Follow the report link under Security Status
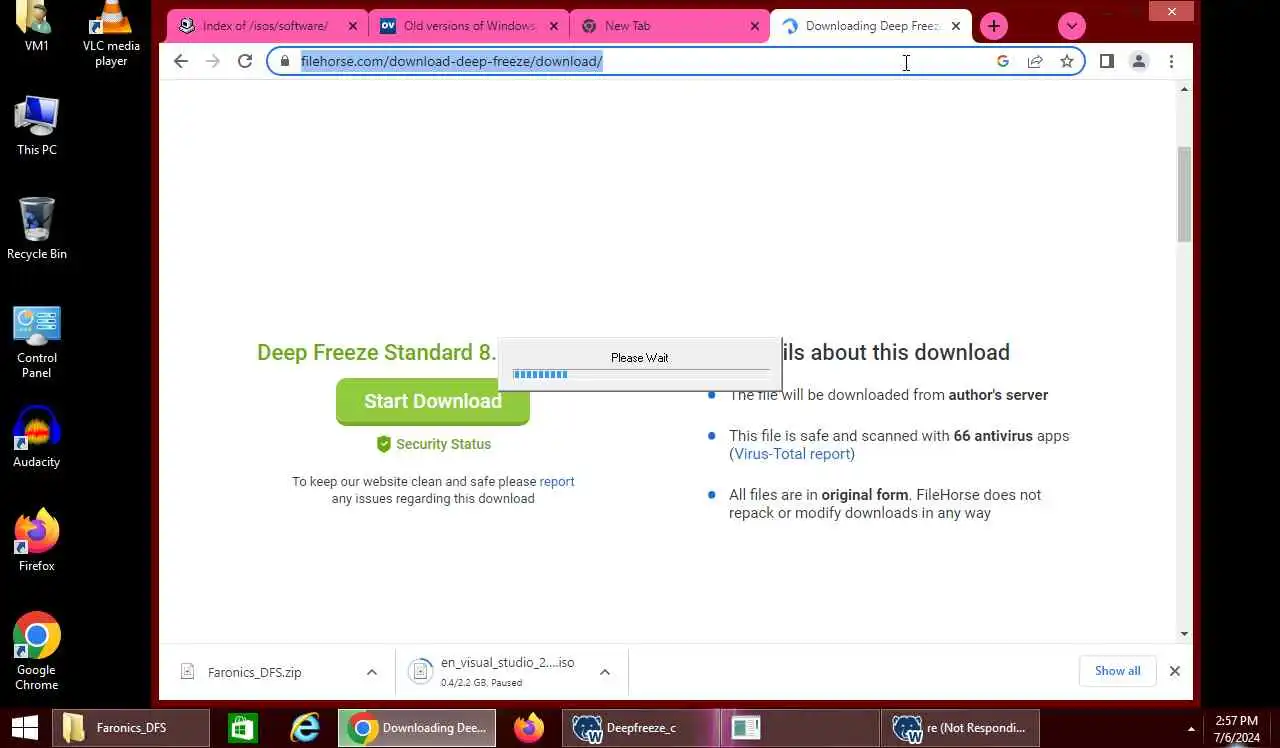 tap(557, 481)
